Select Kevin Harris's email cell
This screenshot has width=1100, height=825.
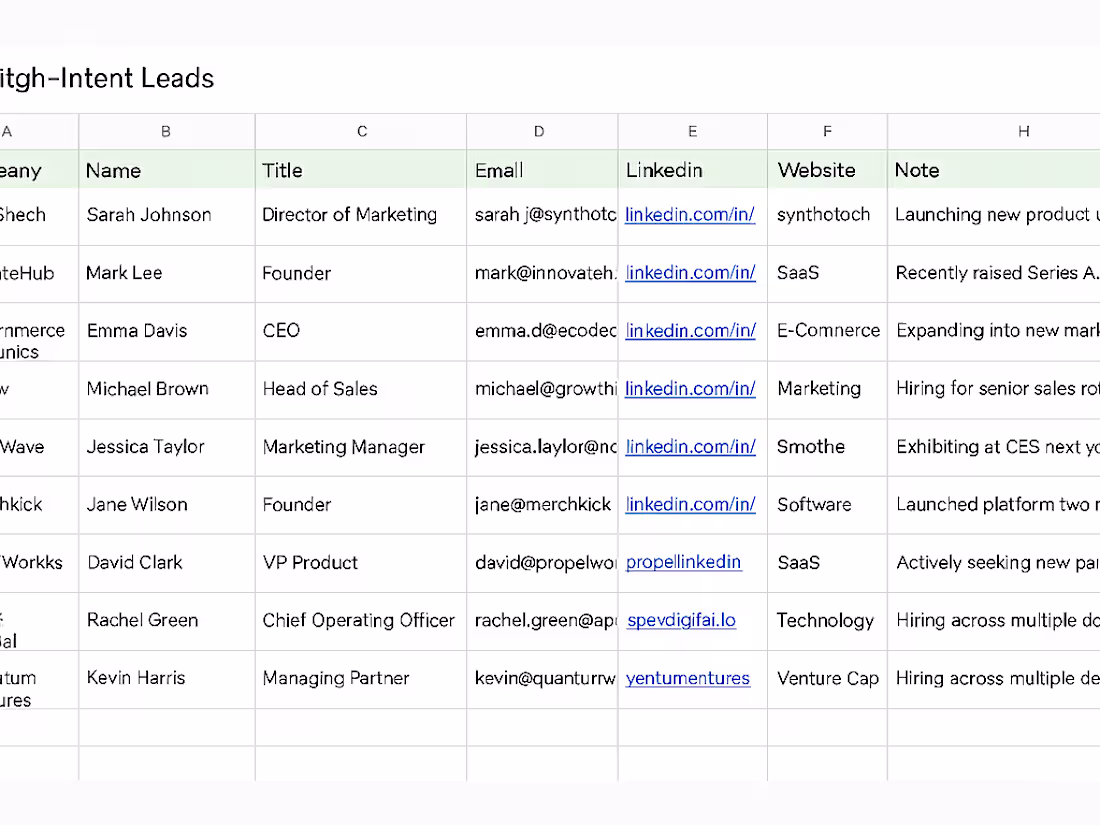[539, 678]
